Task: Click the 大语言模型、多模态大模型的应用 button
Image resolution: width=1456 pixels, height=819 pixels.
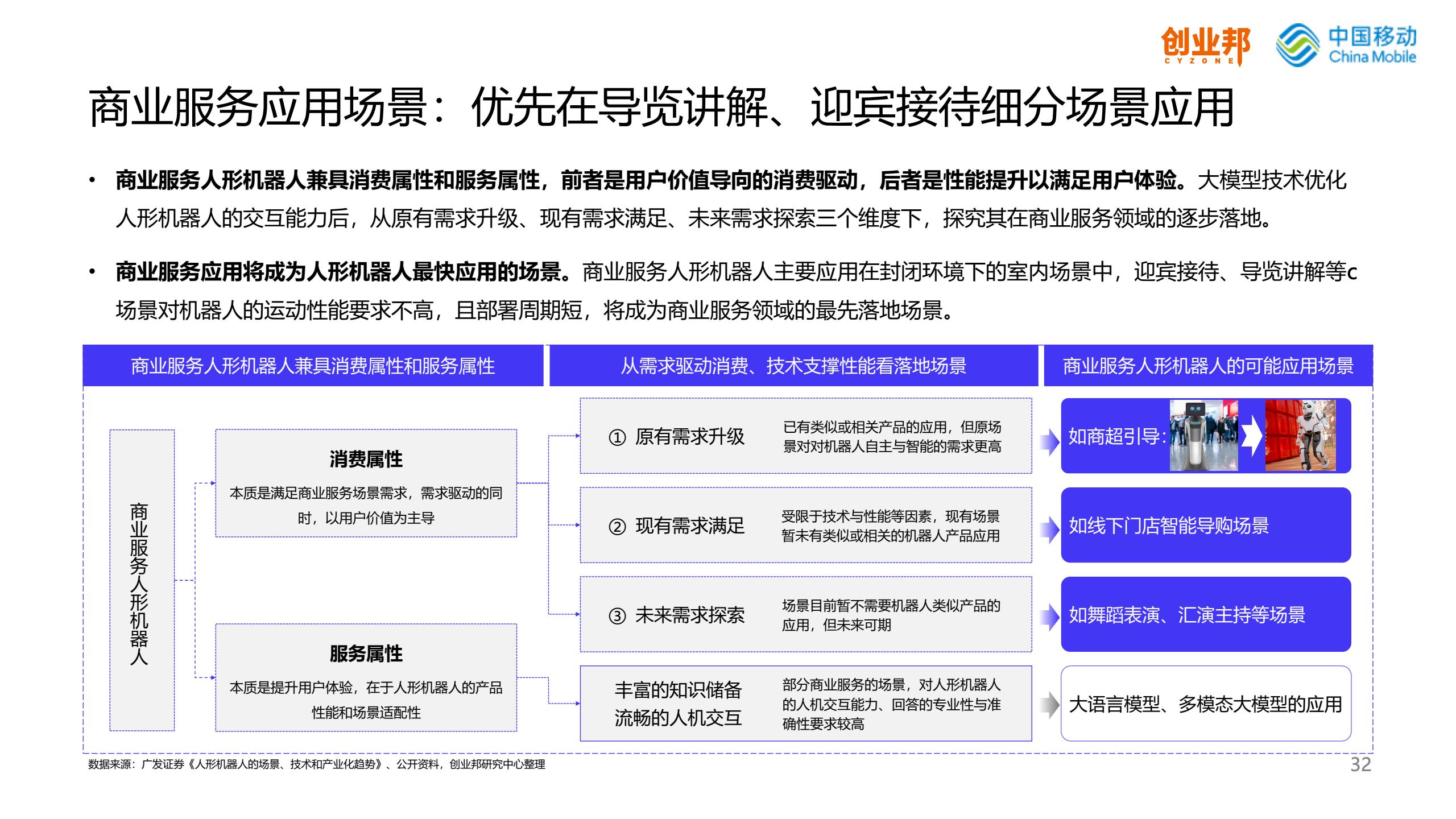Action: 1205,704
